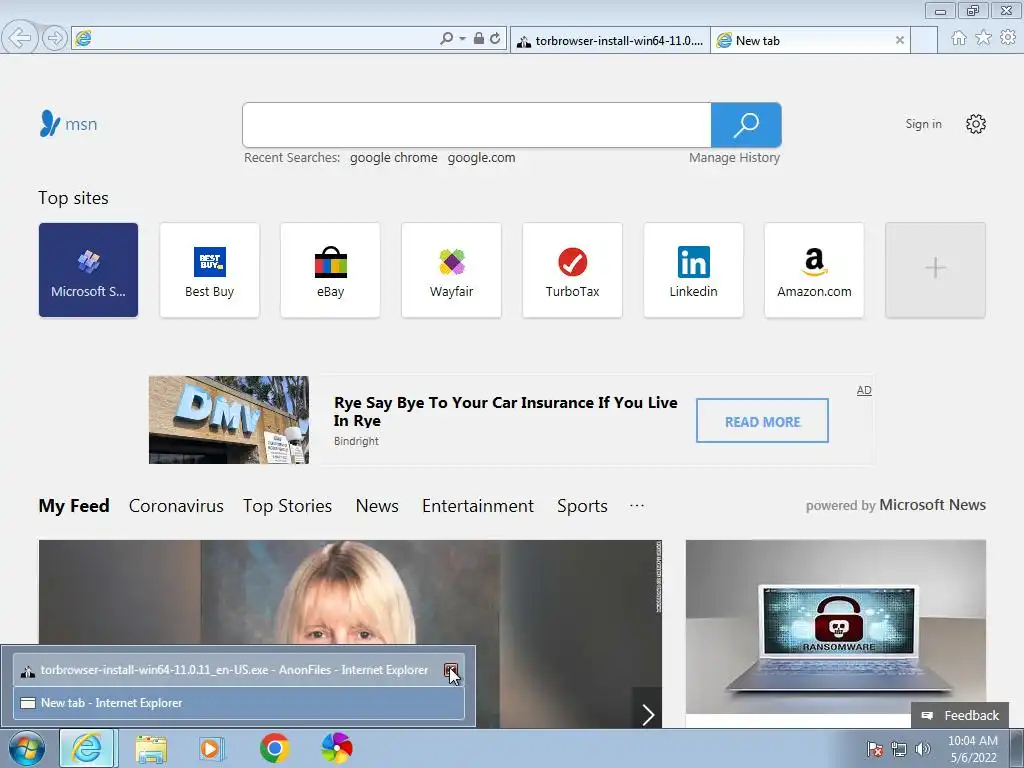
Task: Open Windows Media Player taskbar icon
Action: [x=211, y=748]
